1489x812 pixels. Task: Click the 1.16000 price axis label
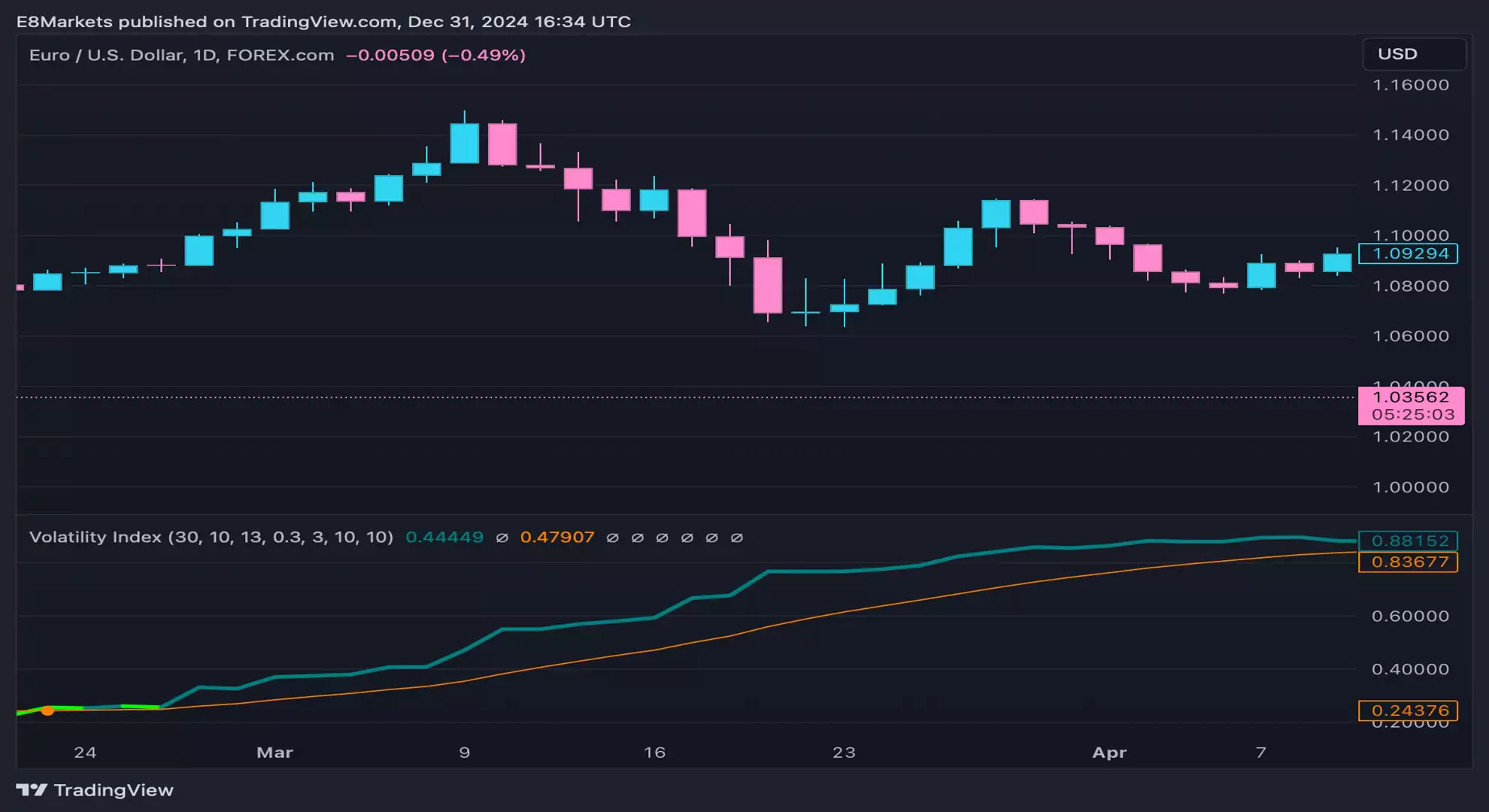click(1411, 85)
